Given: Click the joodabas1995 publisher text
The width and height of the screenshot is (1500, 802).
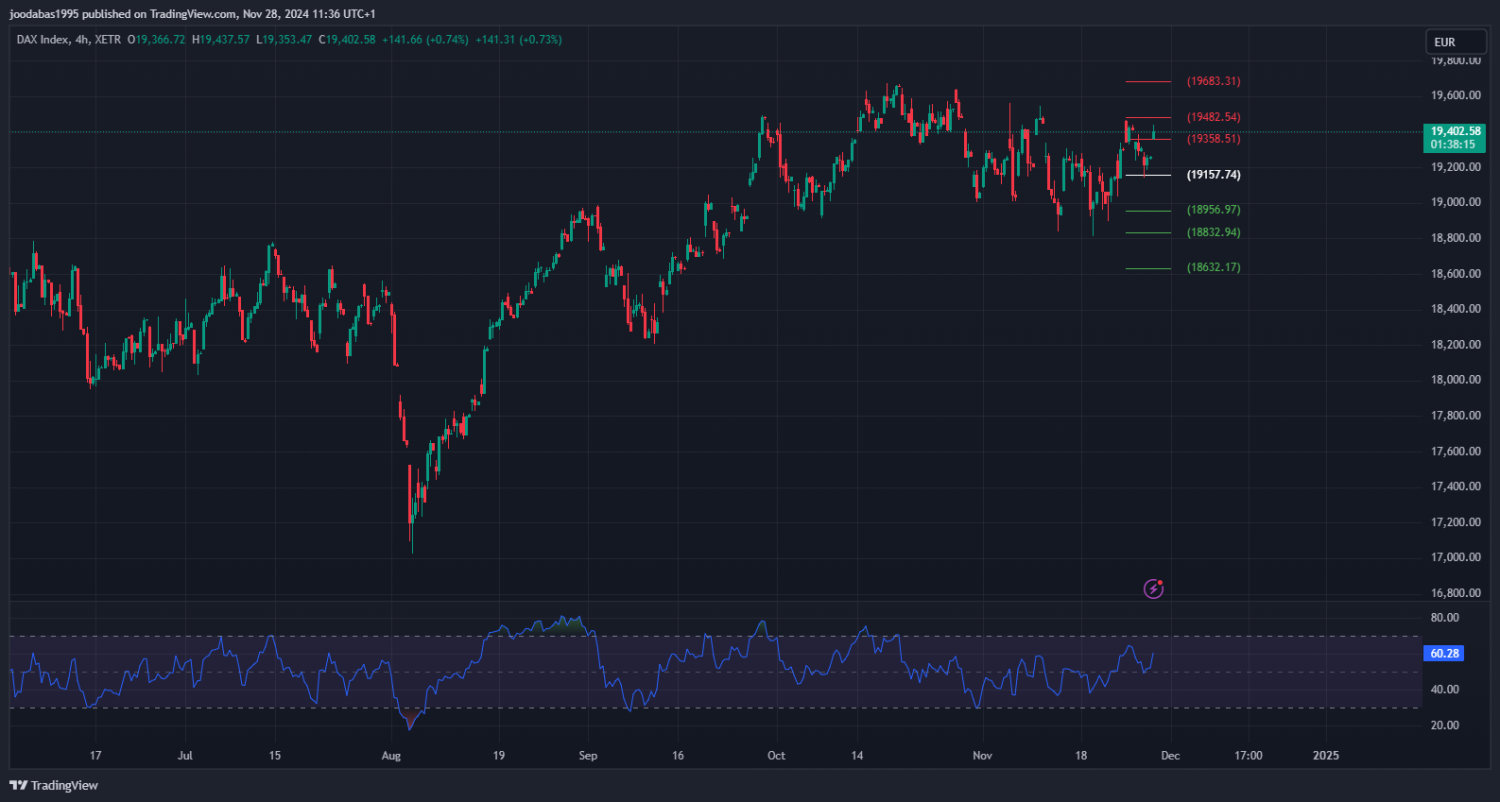Looking at the screenshot, I should (x=44, y=14).
